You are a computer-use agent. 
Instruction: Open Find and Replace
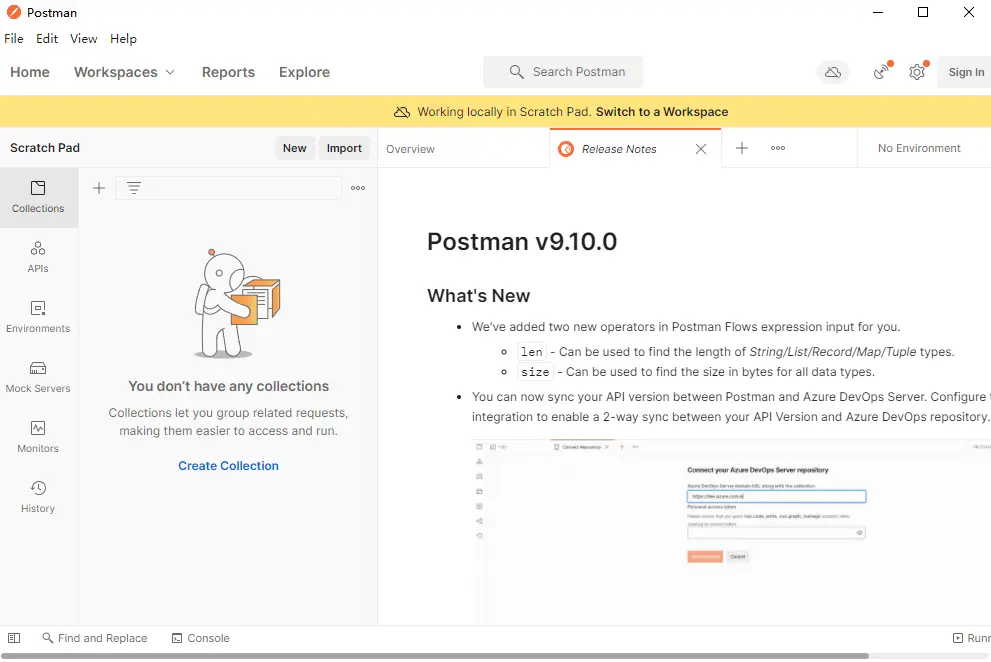(x=95, y=638)
